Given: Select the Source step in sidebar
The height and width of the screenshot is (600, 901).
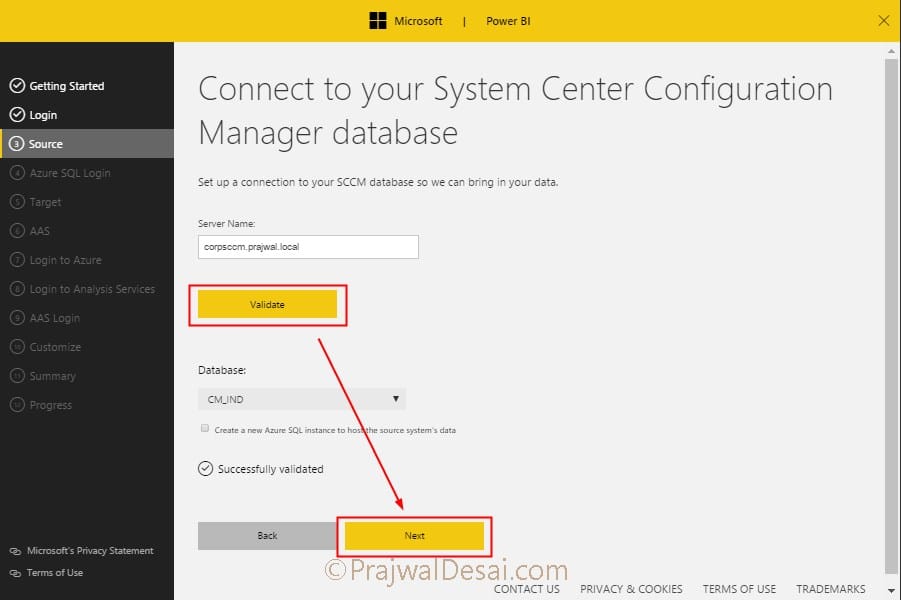Looking at the screenshot, I should 87,144.
